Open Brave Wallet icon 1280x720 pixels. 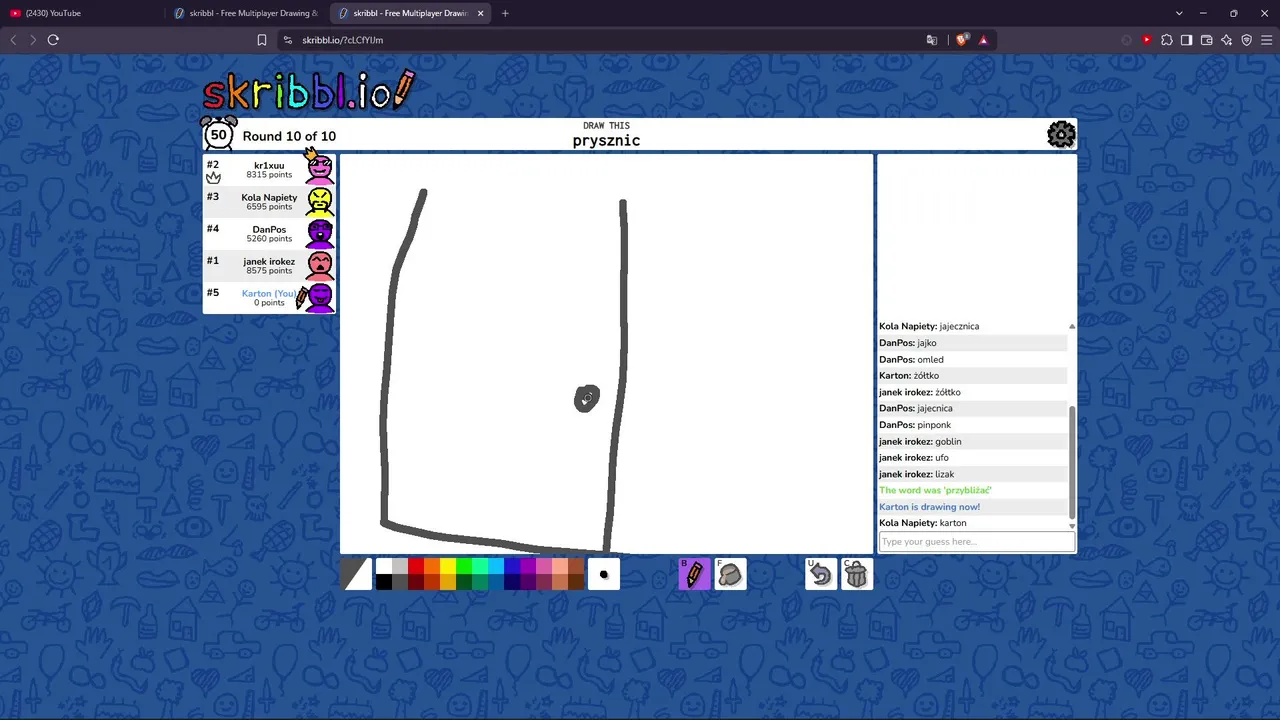pyautogui.click(x=1206, y=40)
